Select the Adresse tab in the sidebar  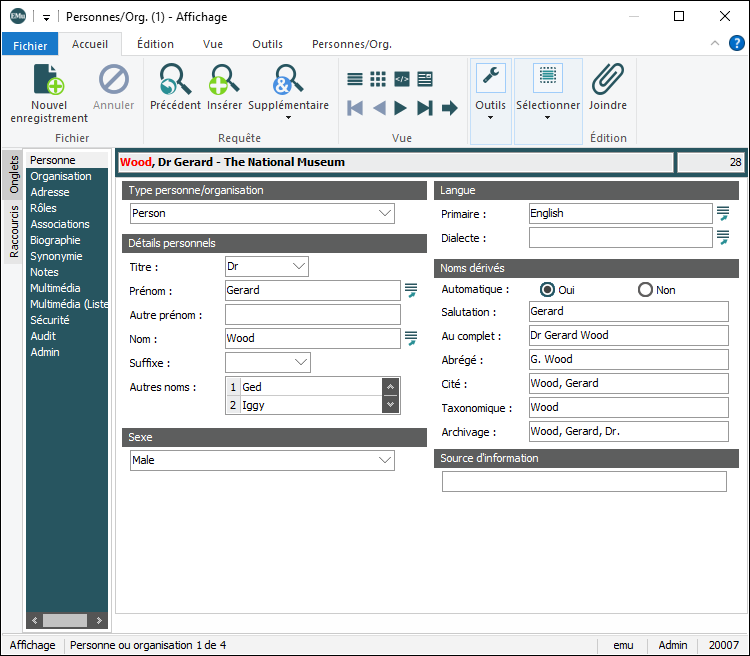coord(50,192)
